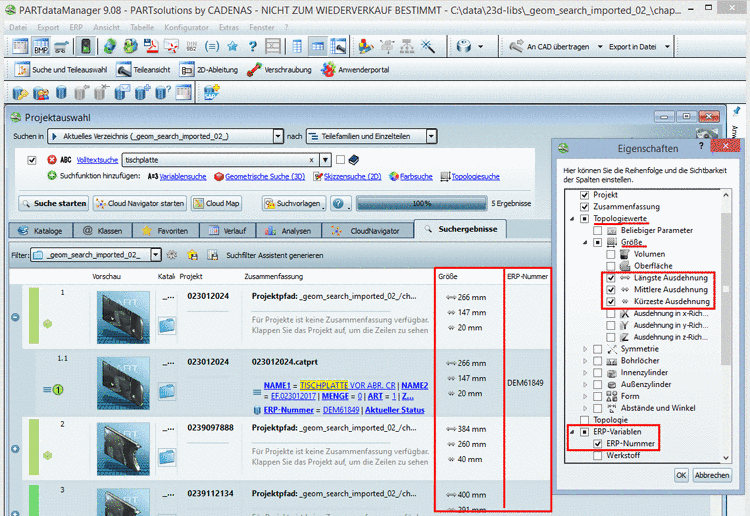Switch to Favoriten tab
750x516 pixels.
click(x=165, y=231)
